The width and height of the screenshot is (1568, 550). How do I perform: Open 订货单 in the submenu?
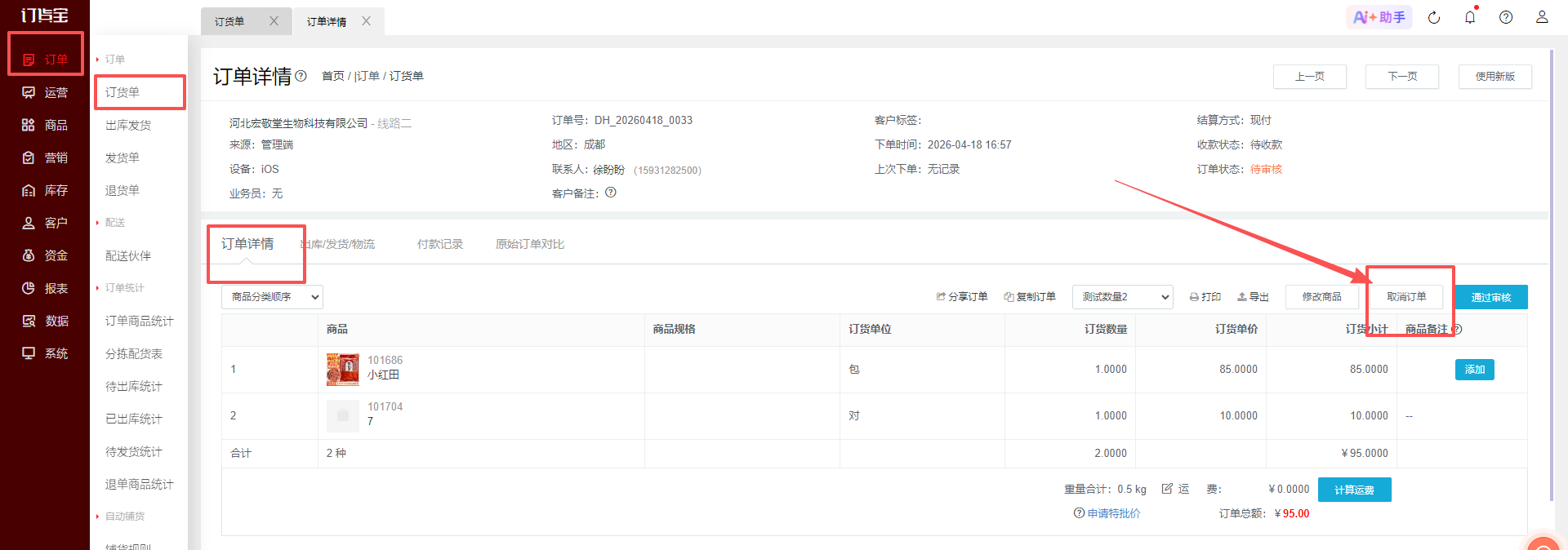coord(122,92)
